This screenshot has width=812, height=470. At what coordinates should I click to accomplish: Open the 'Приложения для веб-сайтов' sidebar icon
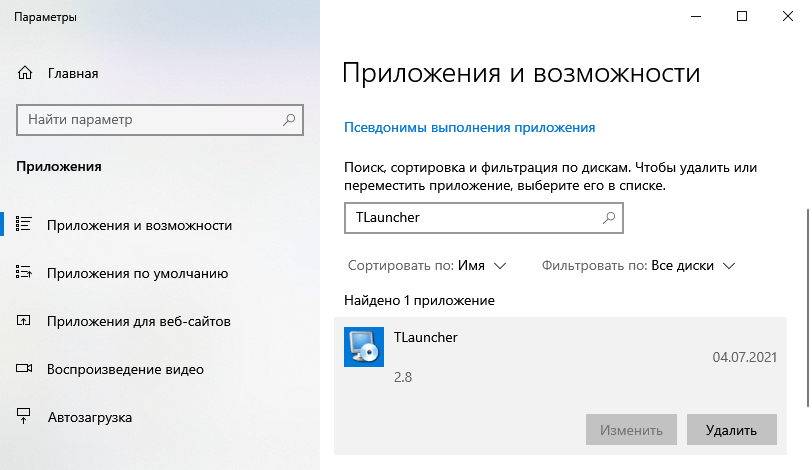tap(25, 321)
